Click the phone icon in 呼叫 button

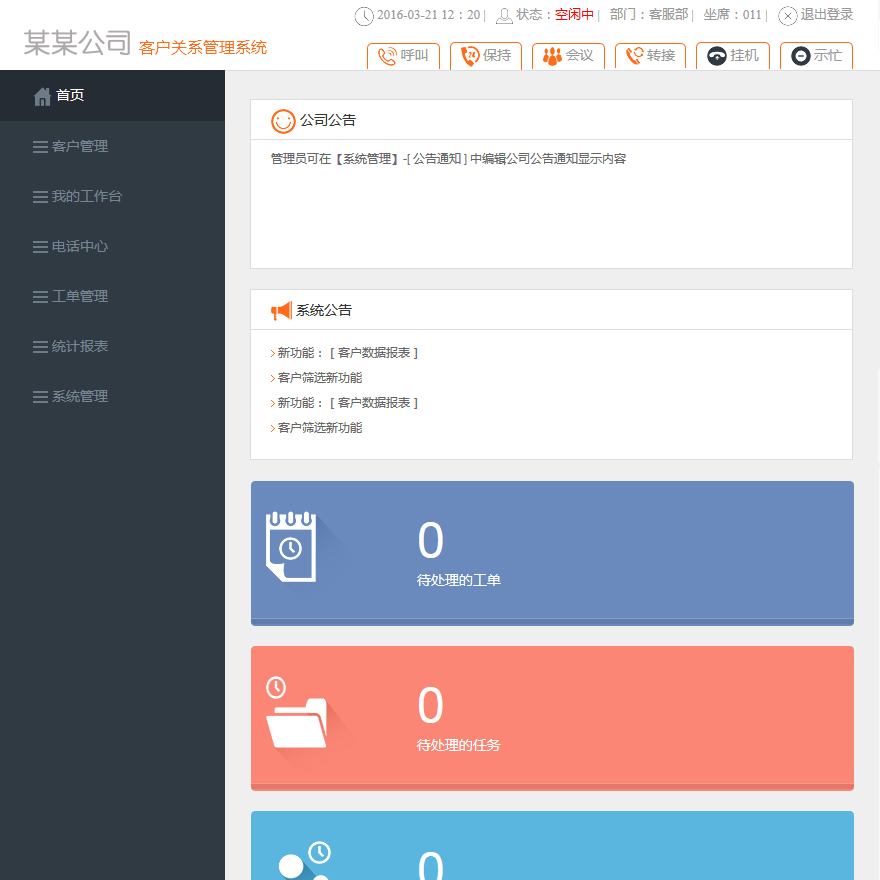click(x=387, y=56)
